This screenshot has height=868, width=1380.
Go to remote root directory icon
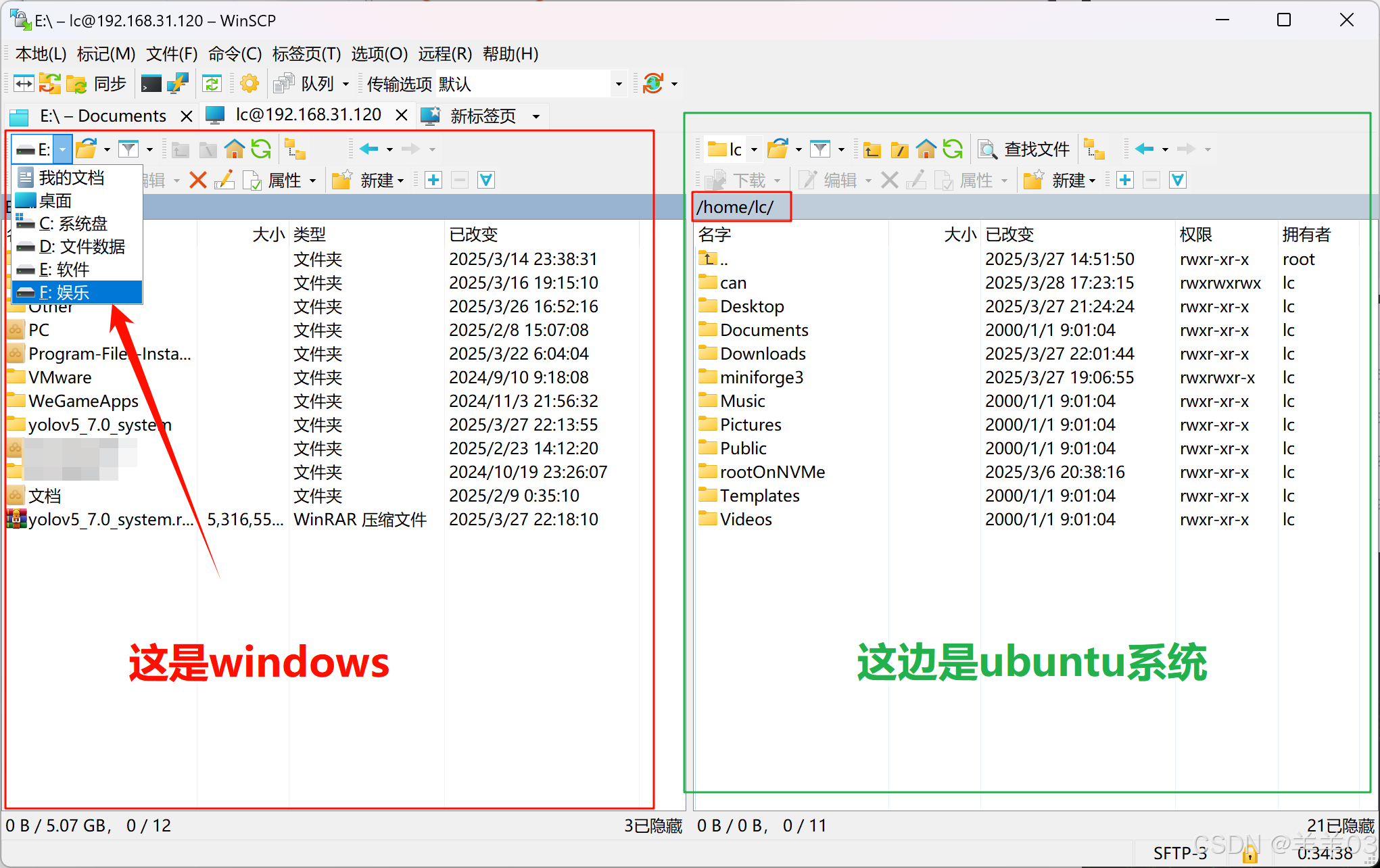click(899, 149)
